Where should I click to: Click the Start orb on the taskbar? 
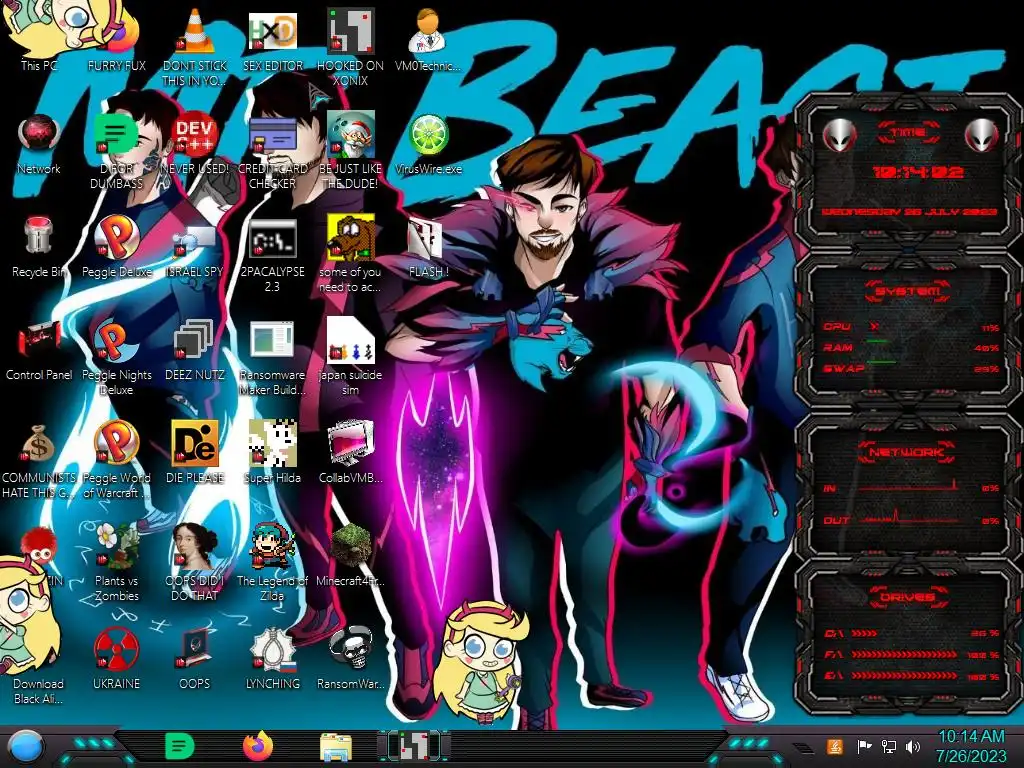coord(25,747)
